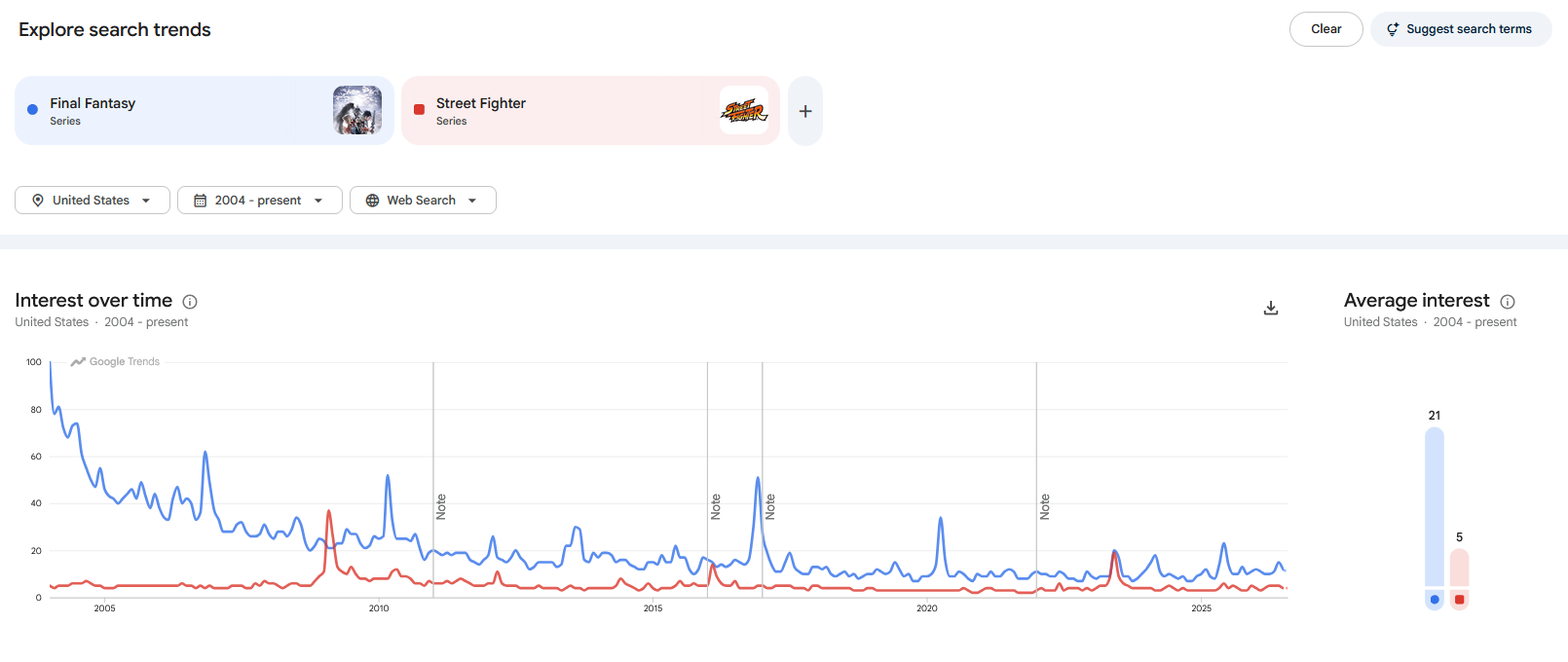Screen dimensions: 1568x662
Task: Select the Street Fighter term chip
Action: click(590, 111)
